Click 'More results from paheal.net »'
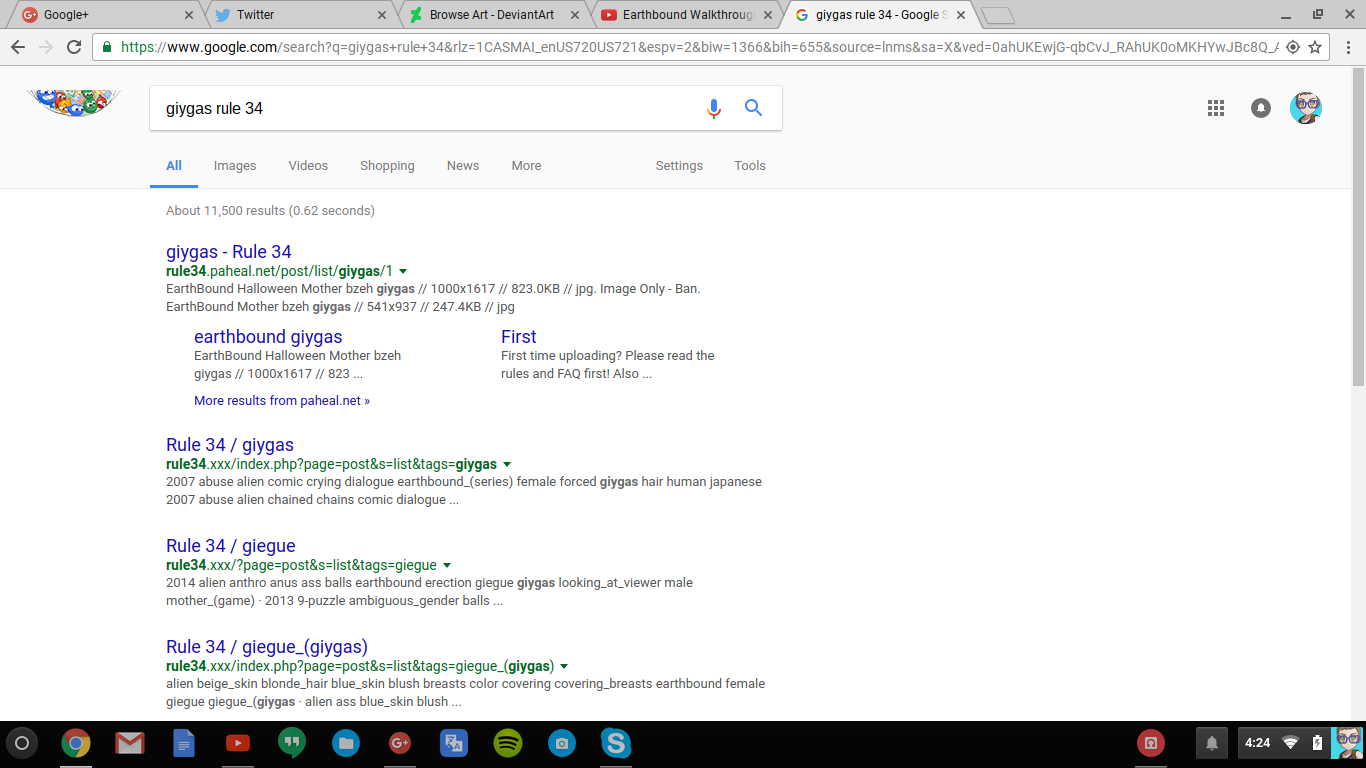Viewport: 1366px width, 768px height. point(282,401)
